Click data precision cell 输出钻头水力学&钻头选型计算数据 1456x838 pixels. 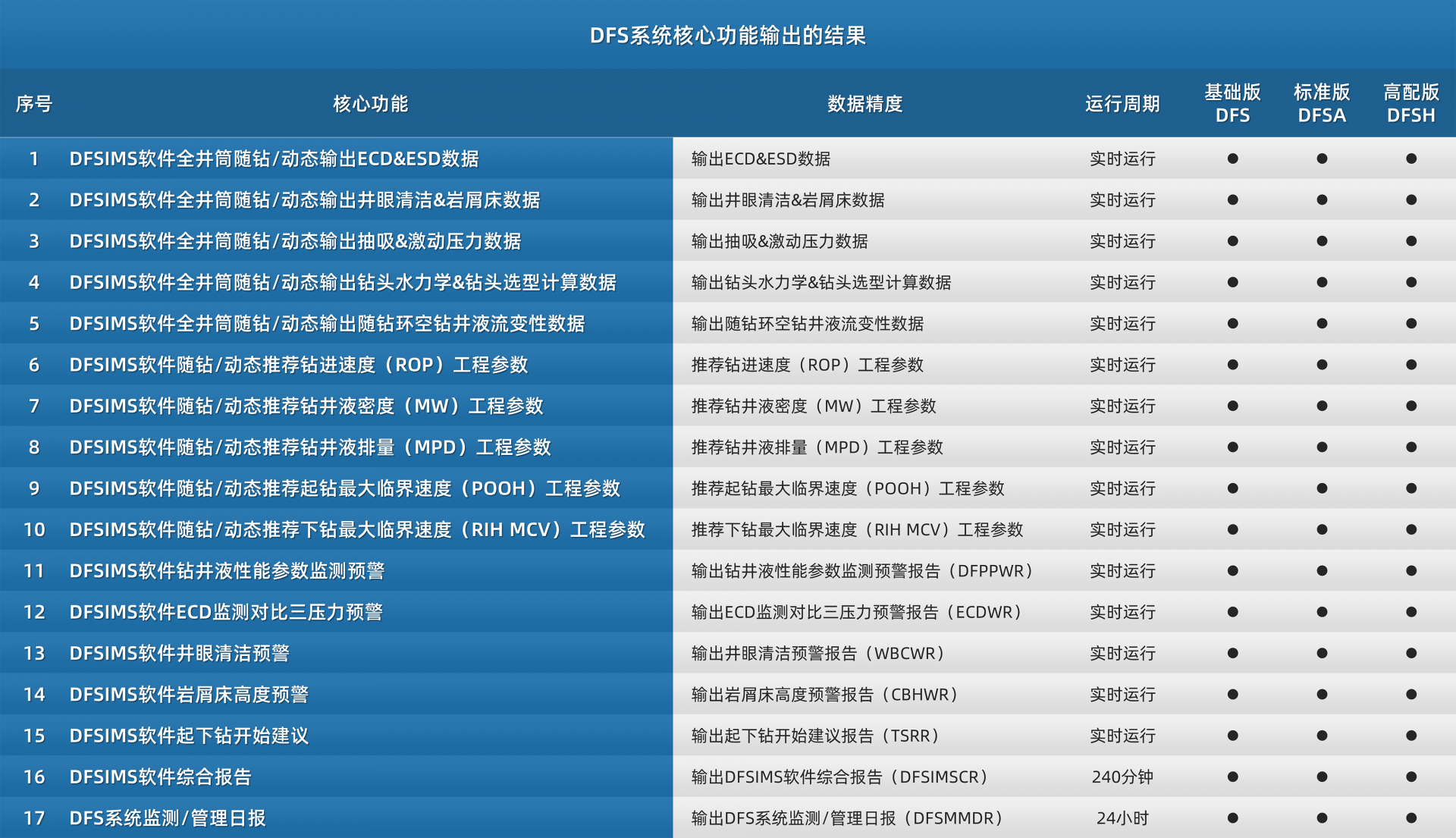coord(821,282)
